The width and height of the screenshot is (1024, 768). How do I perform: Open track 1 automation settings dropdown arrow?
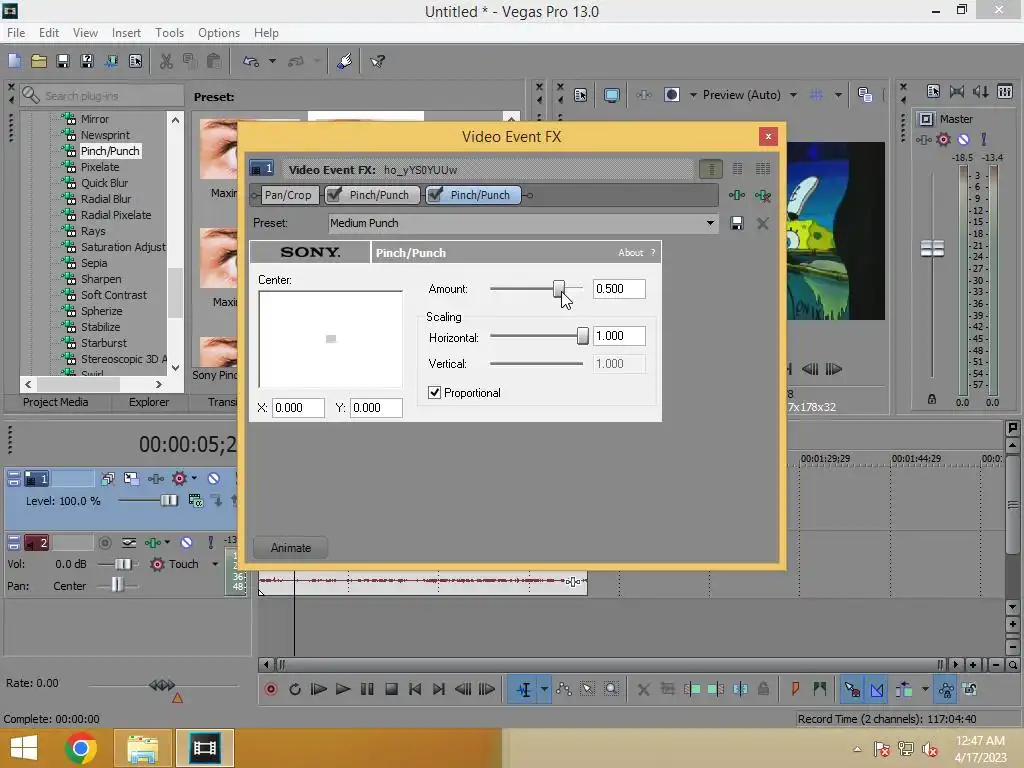(194, 479)
